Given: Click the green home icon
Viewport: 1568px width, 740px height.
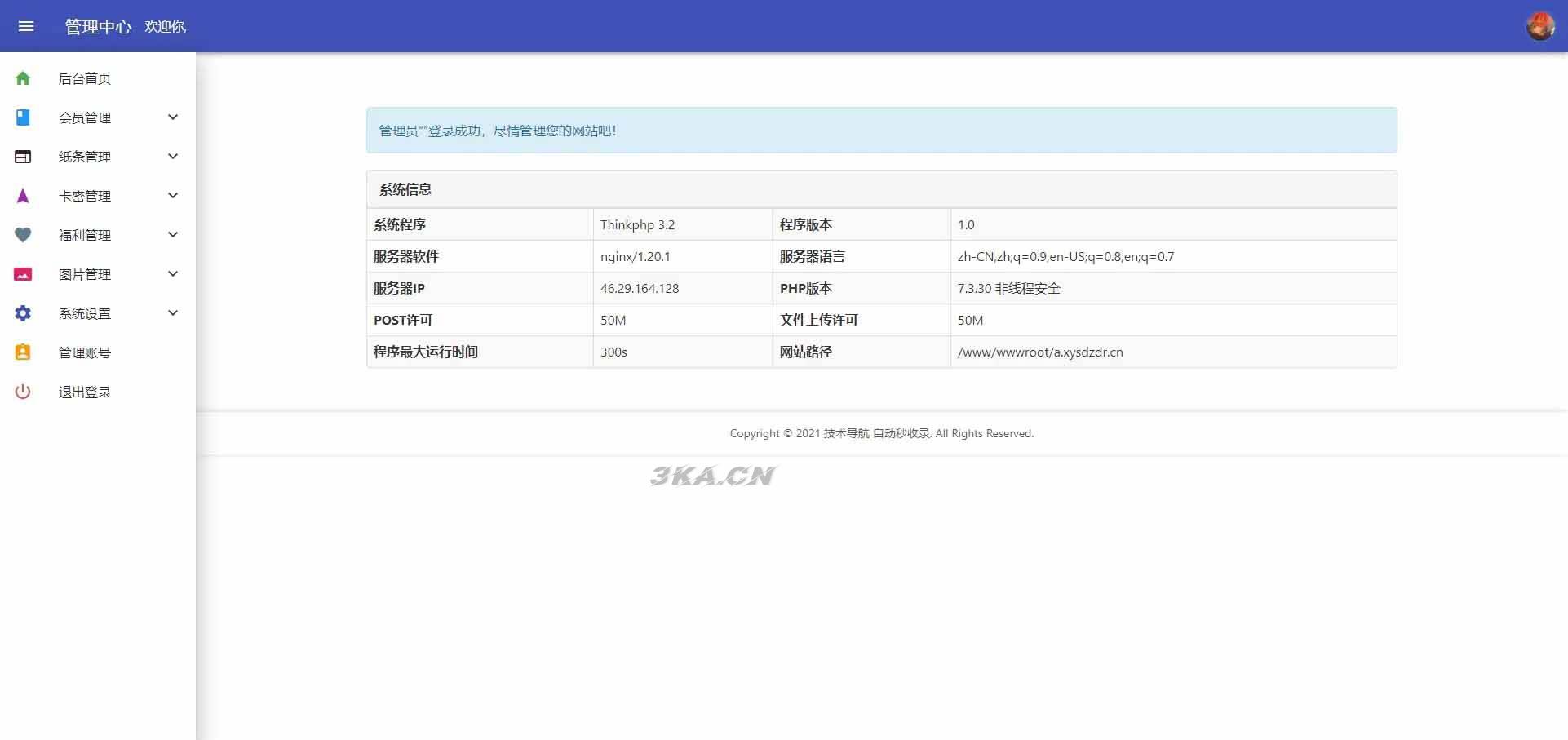Looking at the screenshot, I should tap(23, 78).
